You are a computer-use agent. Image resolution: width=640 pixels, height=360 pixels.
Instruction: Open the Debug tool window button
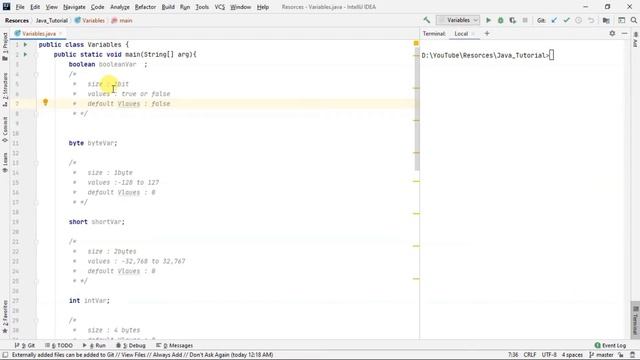[131, 345]
